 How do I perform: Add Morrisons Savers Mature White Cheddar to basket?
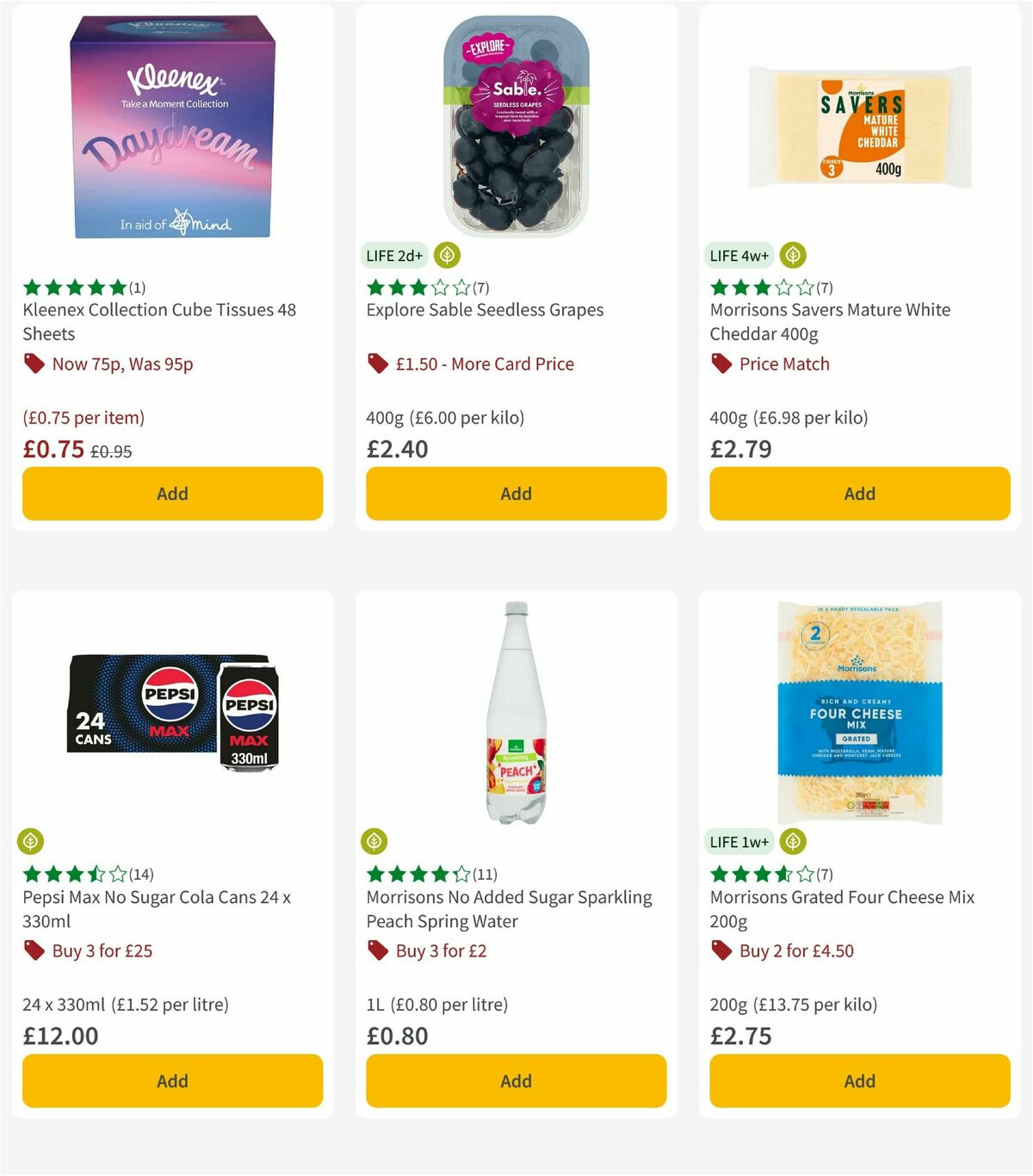pyautogui.click(x=858, y=493)
